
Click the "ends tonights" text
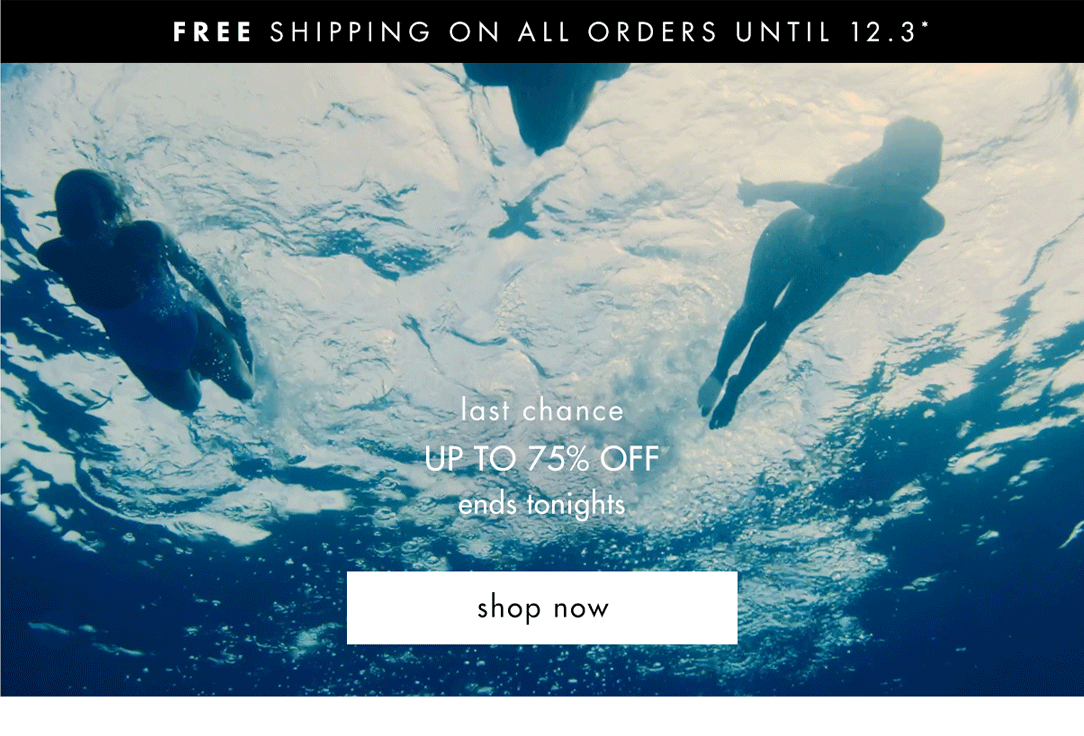click(542, 504)
